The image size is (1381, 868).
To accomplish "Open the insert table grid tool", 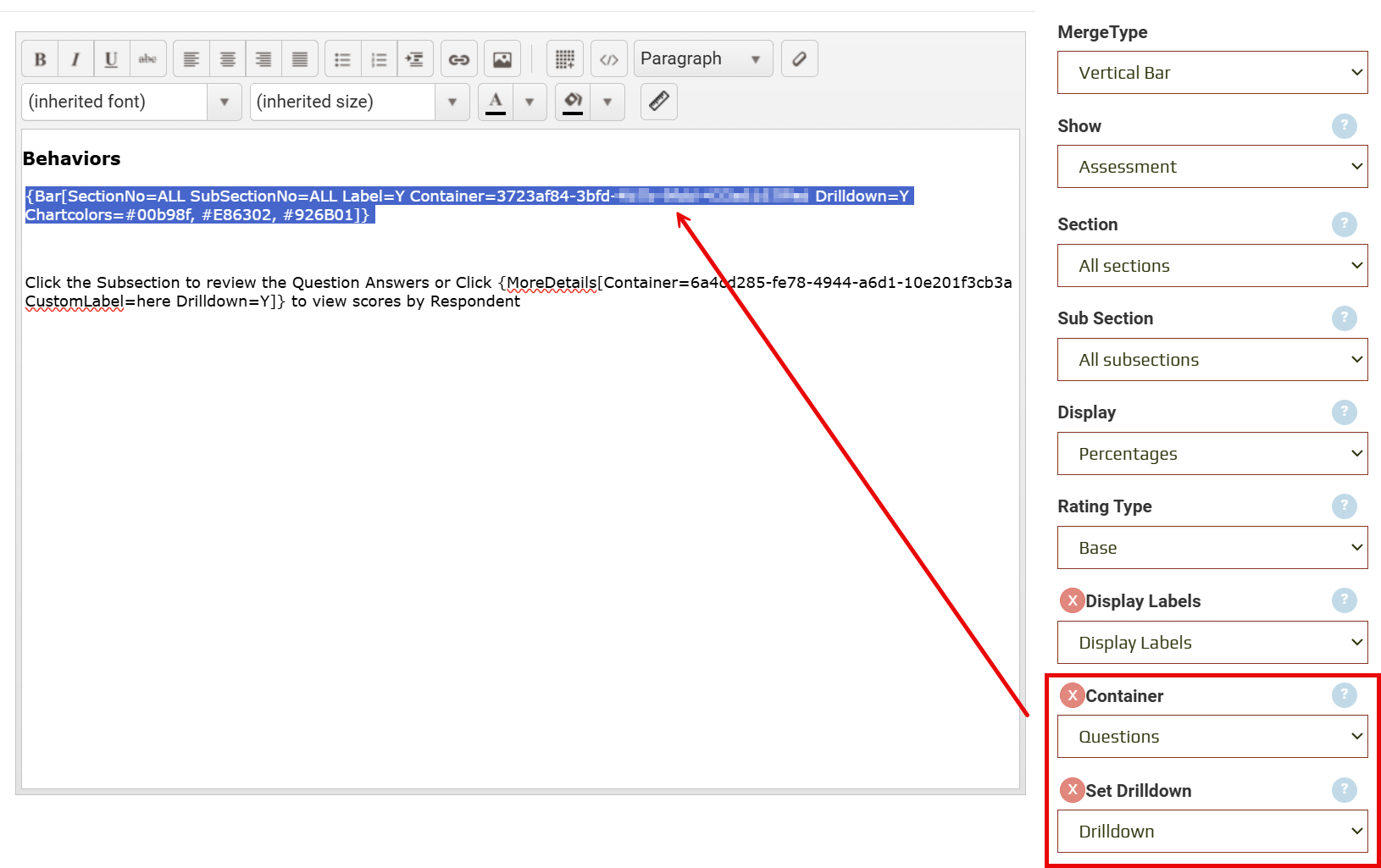I will pyautogui.click(x=564, y=59).
